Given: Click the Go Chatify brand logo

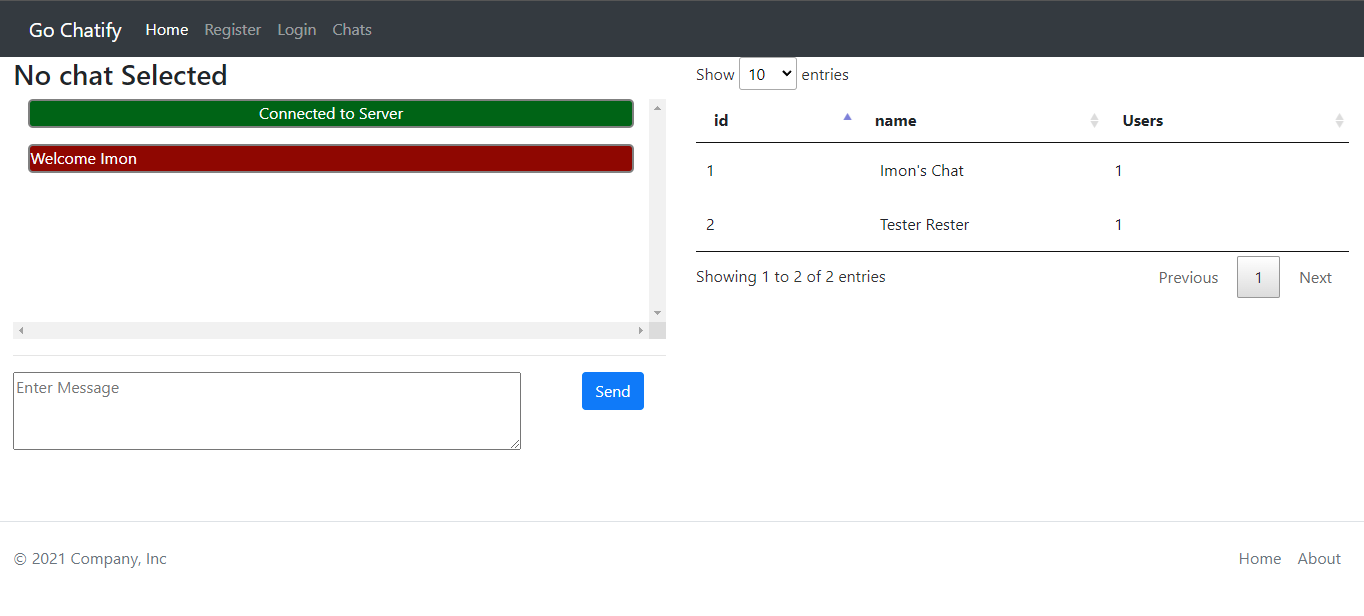Looking at the screenshot, I should click(75, 30).
